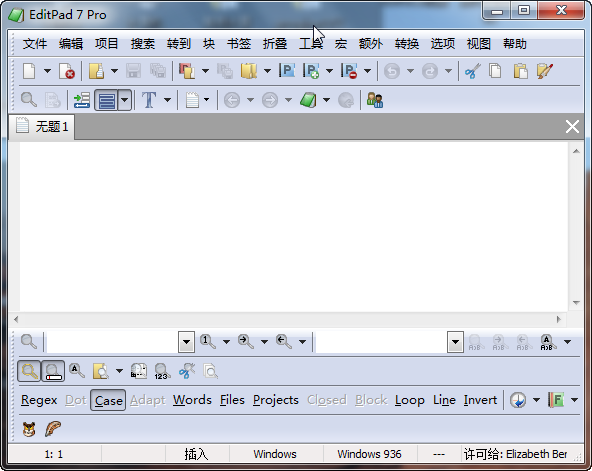Click the Count Matches 123 icon
The width and height of the screenshot is (592, 471).
point(162,371)
